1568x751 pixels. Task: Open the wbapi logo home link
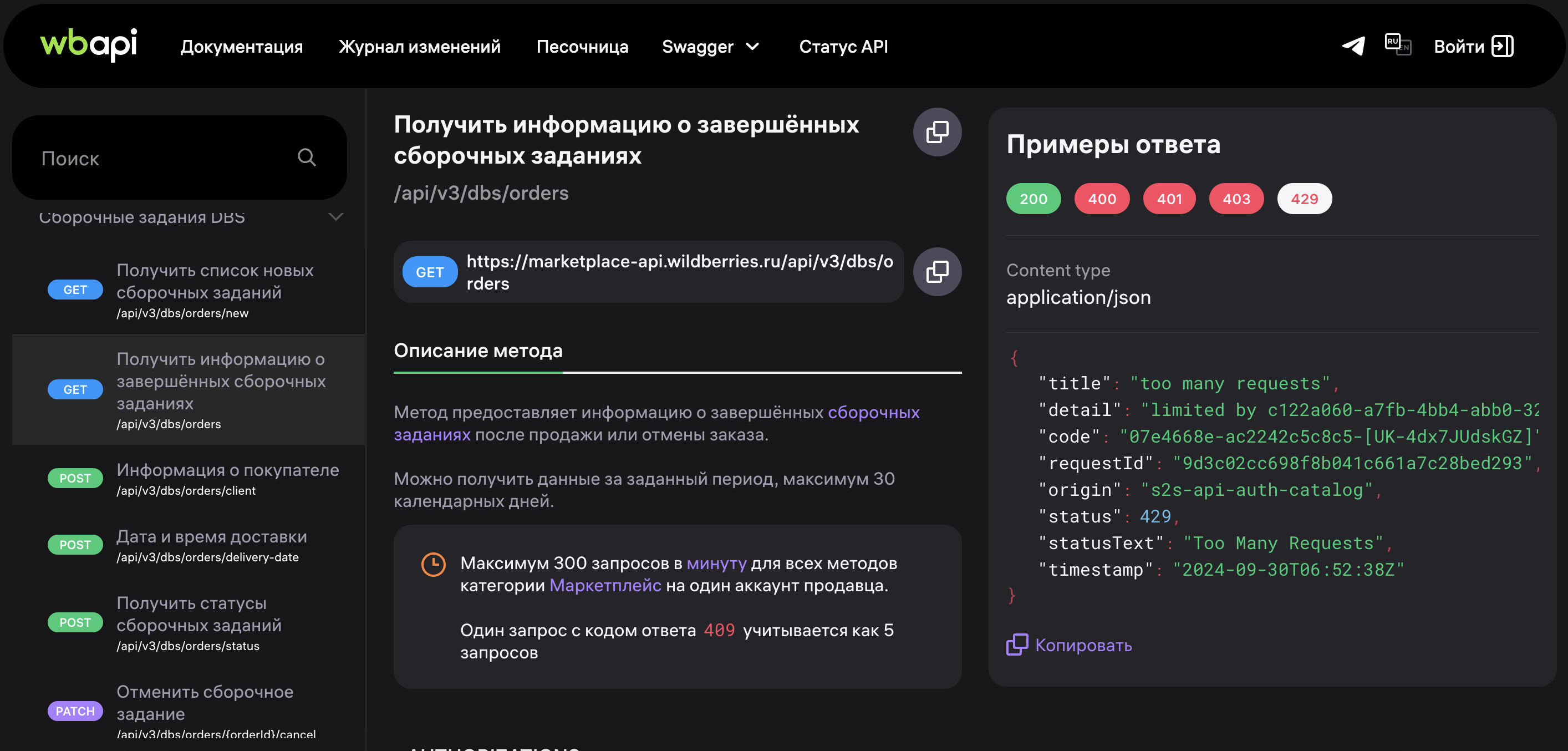(x=88, y=44)
